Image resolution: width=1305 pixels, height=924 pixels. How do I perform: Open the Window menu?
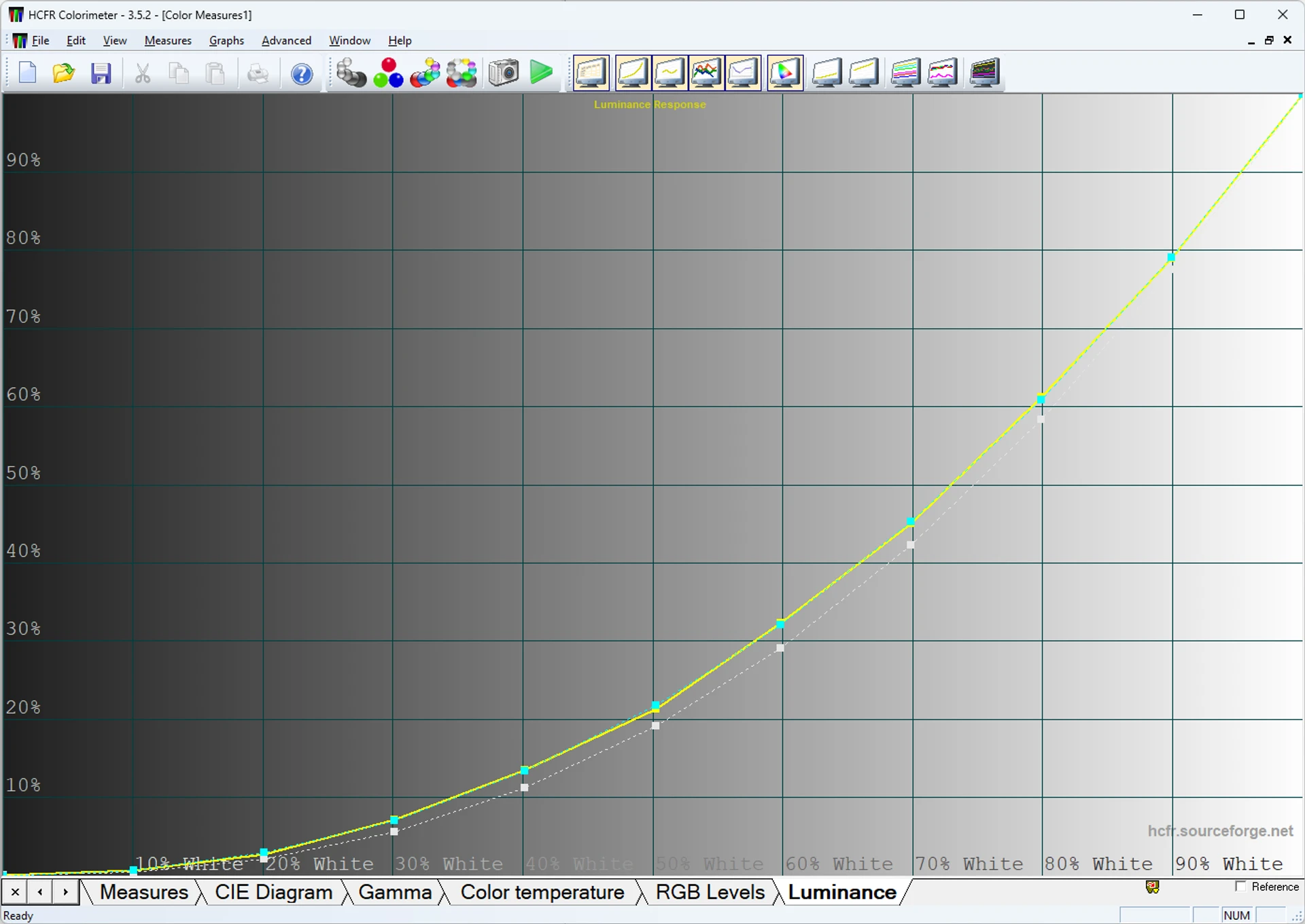coord(349,41)
